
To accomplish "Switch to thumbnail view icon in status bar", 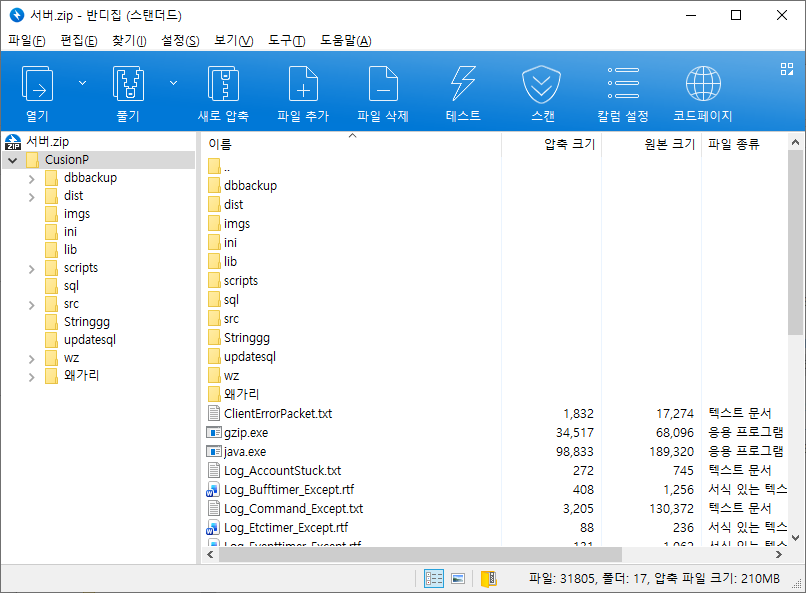I will (458, 579).
